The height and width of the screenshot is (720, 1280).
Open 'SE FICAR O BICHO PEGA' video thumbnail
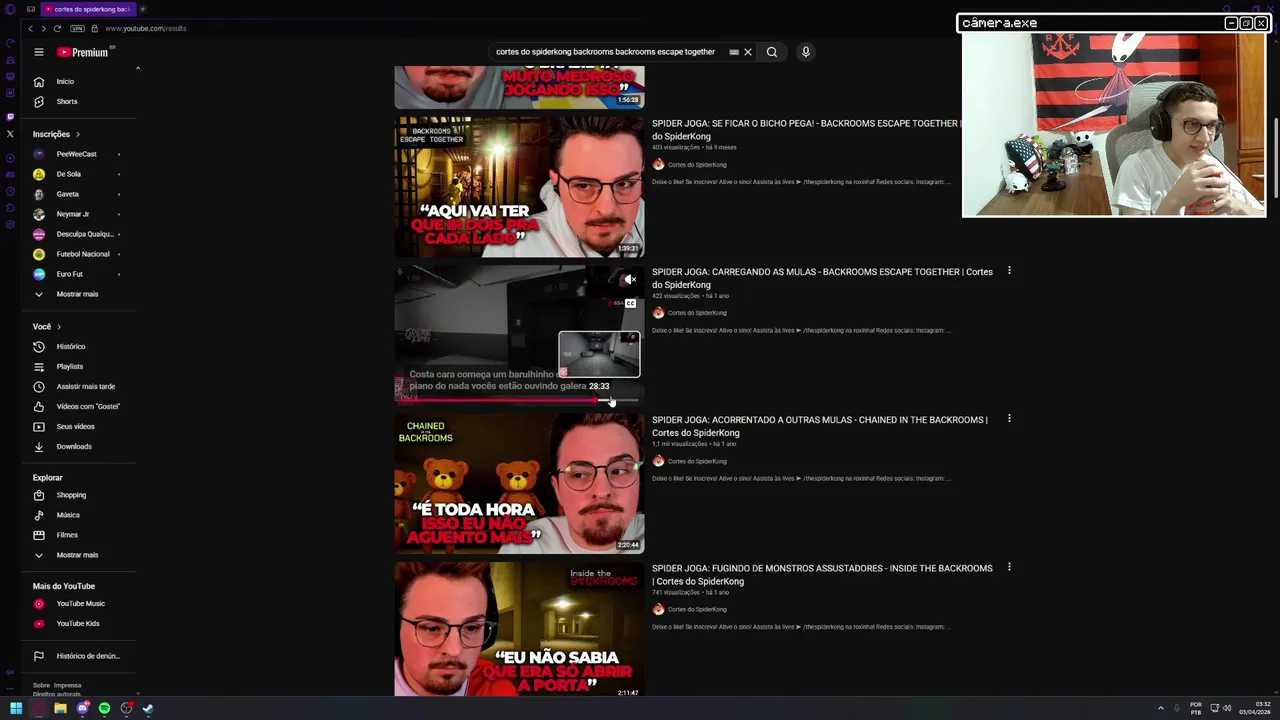[519, 187]
